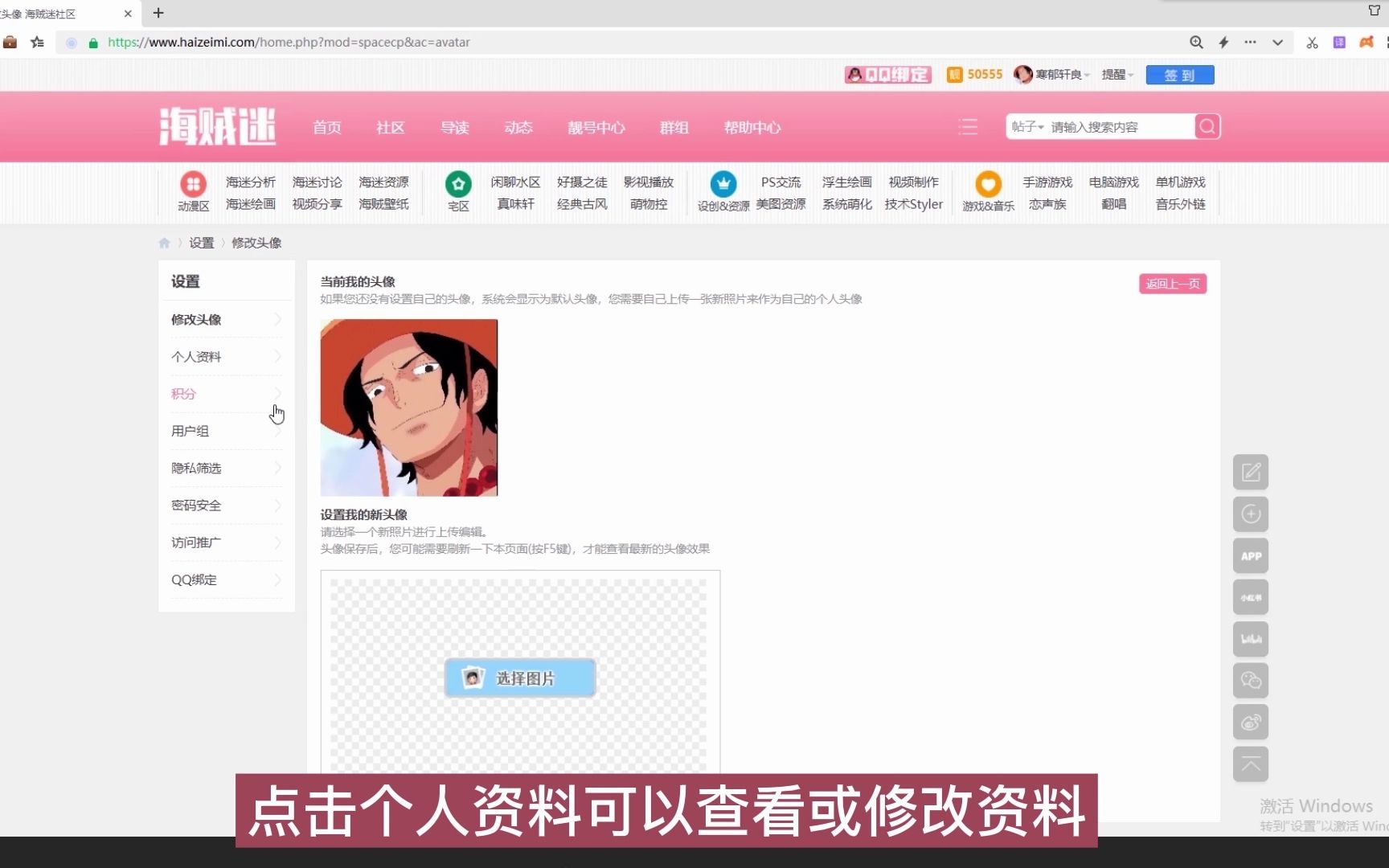Image resolution: width=1389 pixels, height=868 pixels.
Task: Open new browser tab with plus button
Action: point(158,13)
